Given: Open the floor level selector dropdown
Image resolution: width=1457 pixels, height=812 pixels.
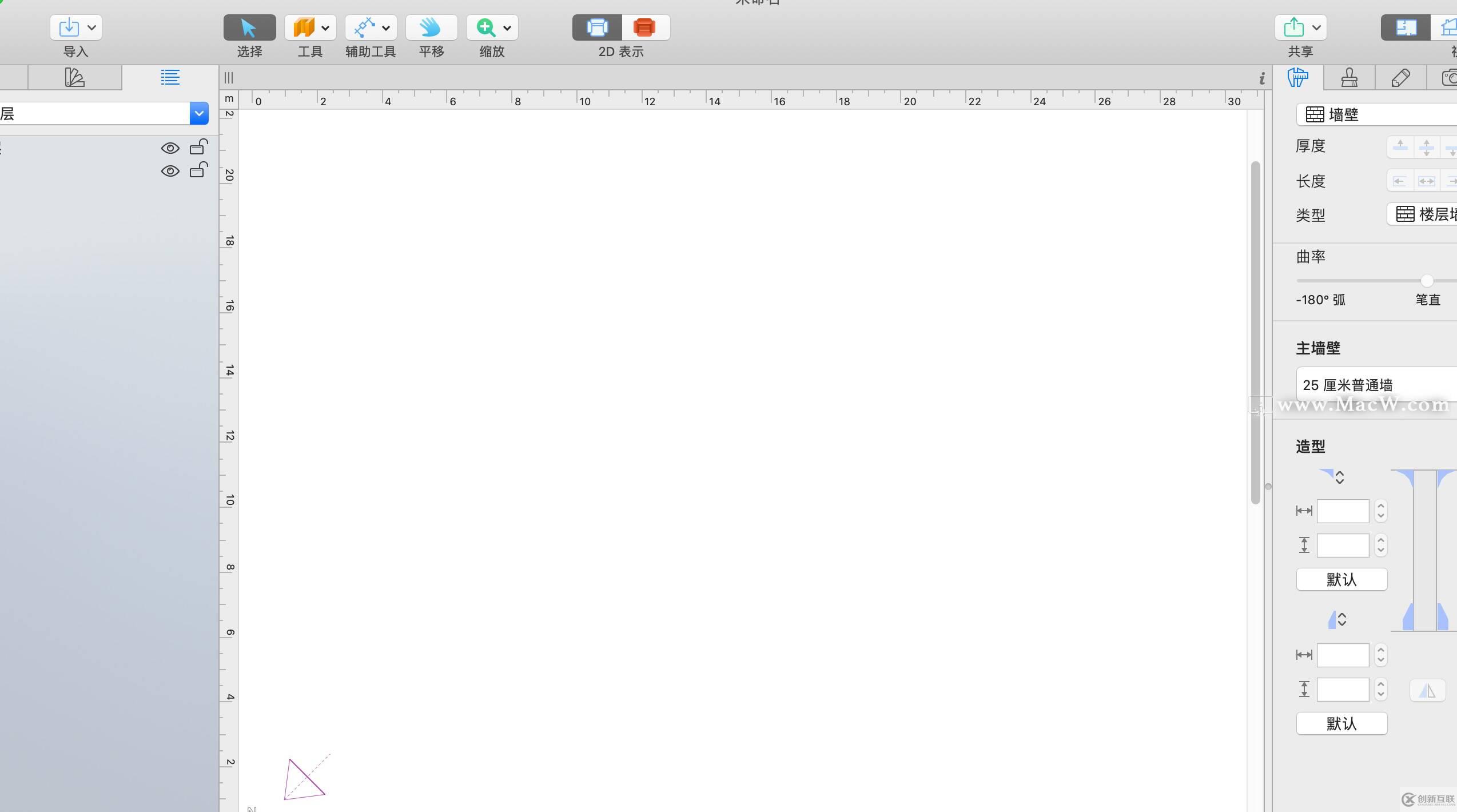Looking at the screenshot, I should point(198,113).
